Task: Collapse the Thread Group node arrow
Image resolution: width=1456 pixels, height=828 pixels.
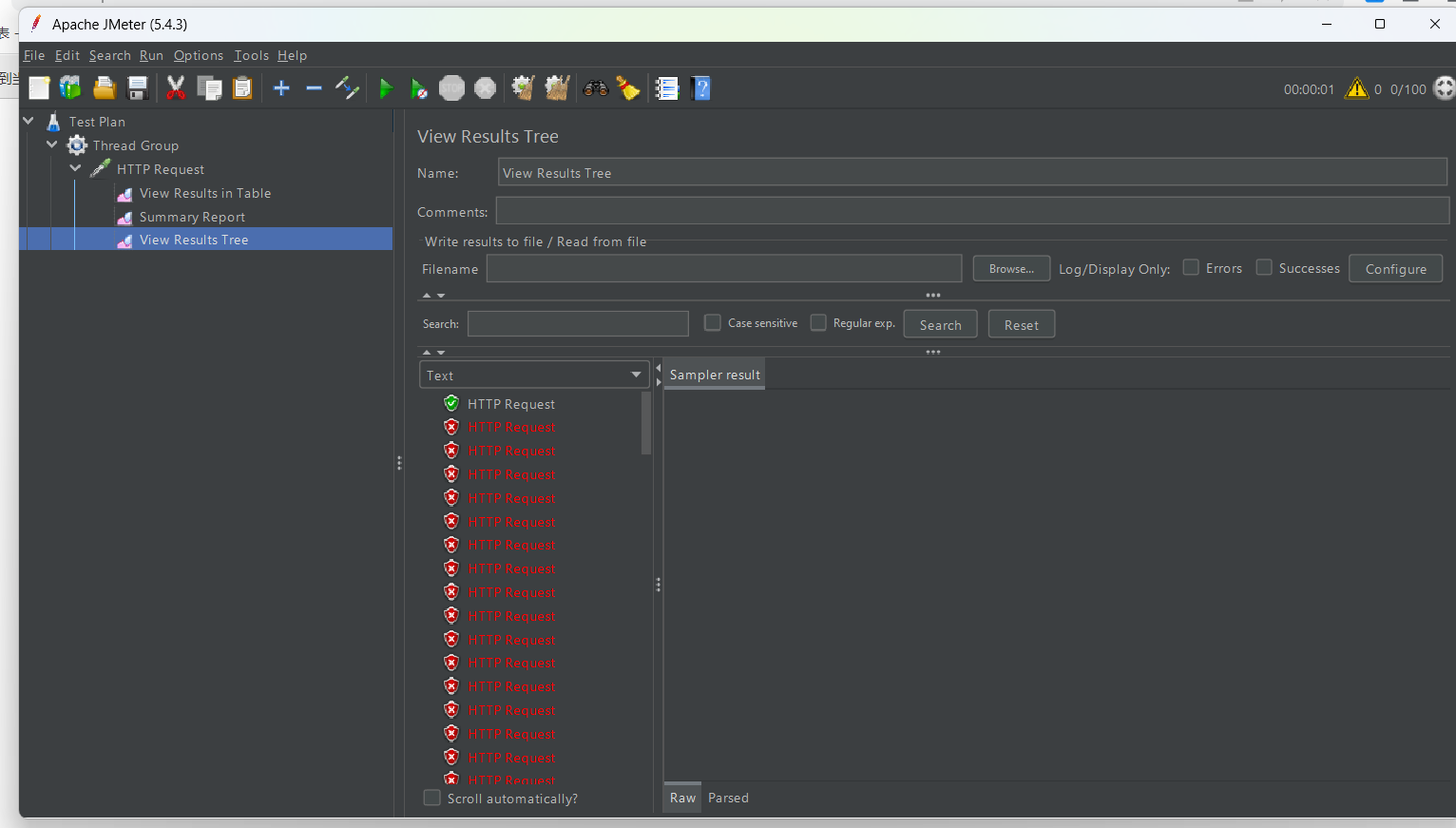Action: 52,144
